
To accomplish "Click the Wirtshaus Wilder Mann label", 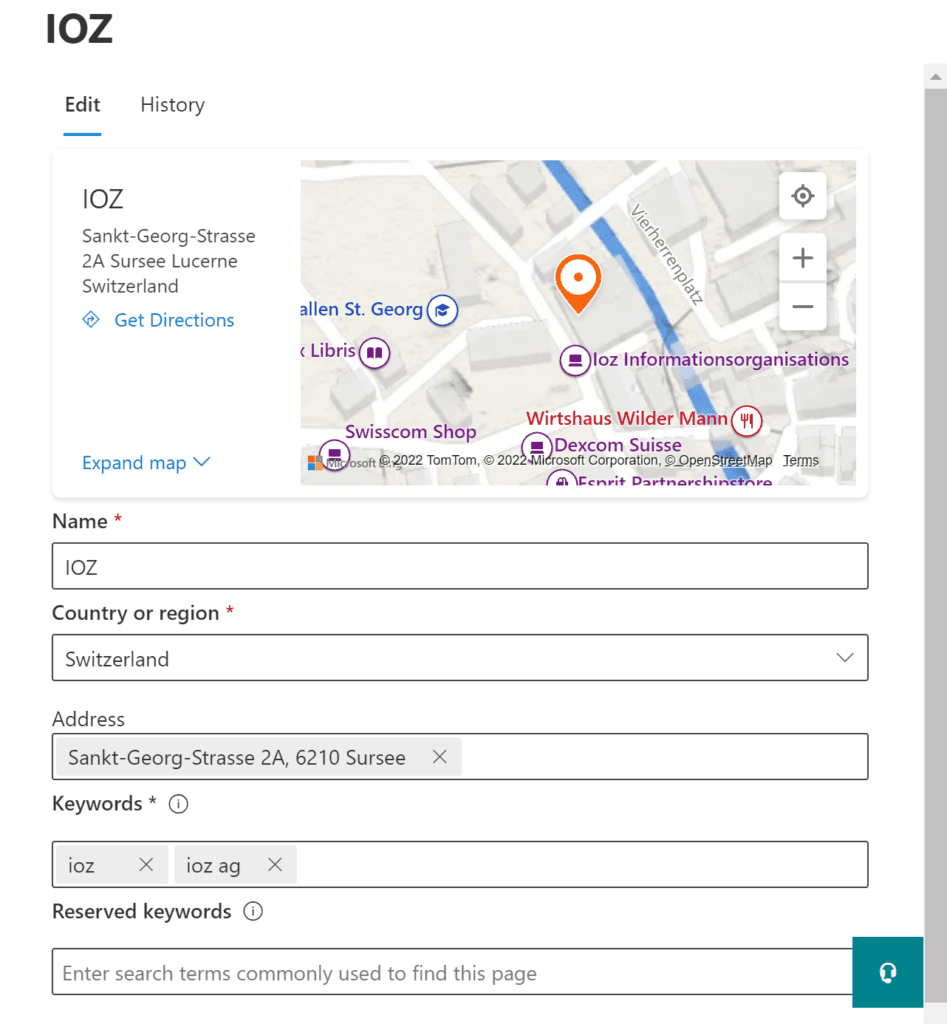I will (627, 419).
